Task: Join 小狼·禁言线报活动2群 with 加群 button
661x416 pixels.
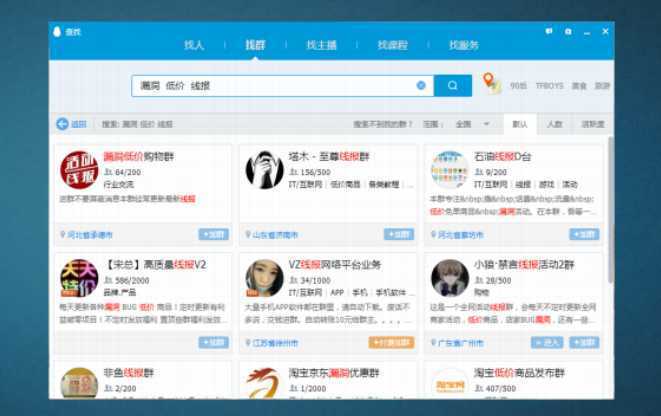Action: click(x=584, y=342)
